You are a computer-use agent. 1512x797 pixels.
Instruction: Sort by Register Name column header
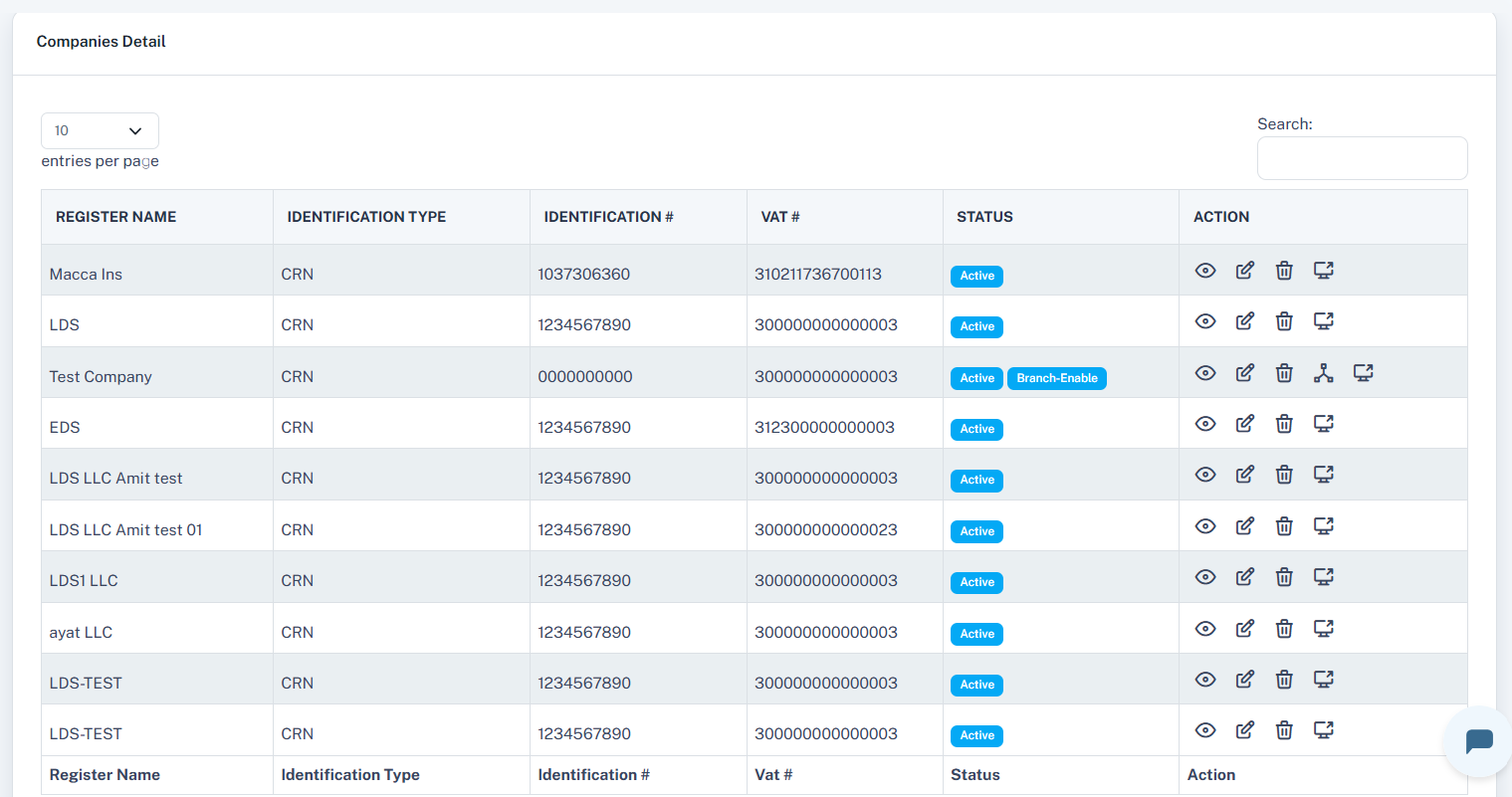(115, 217)
